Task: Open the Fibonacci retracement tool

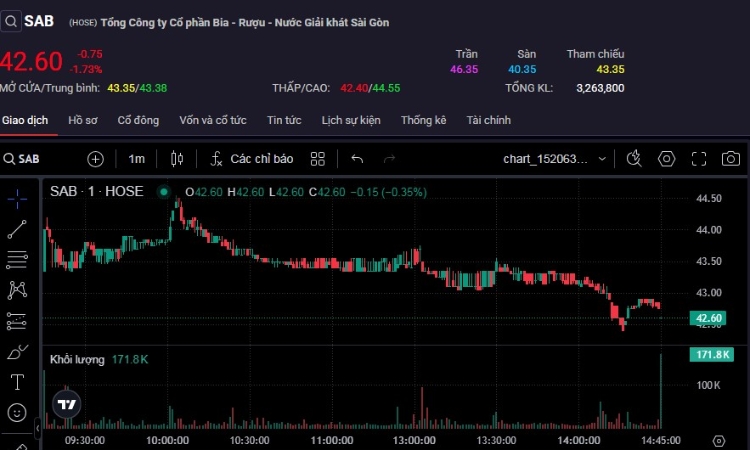Action: (x=17, y=260)
